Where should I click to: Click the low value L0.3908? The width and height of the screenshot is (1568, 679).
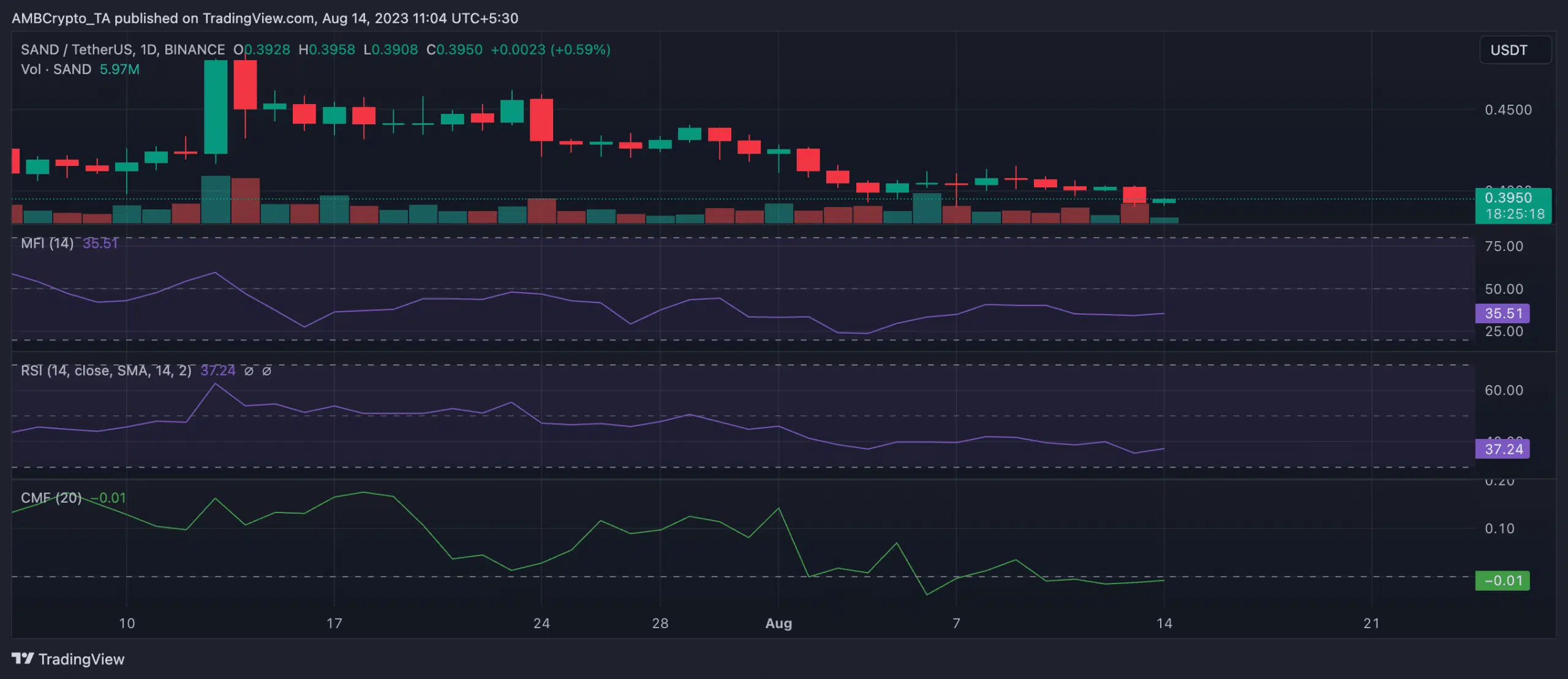click(390, 50)
